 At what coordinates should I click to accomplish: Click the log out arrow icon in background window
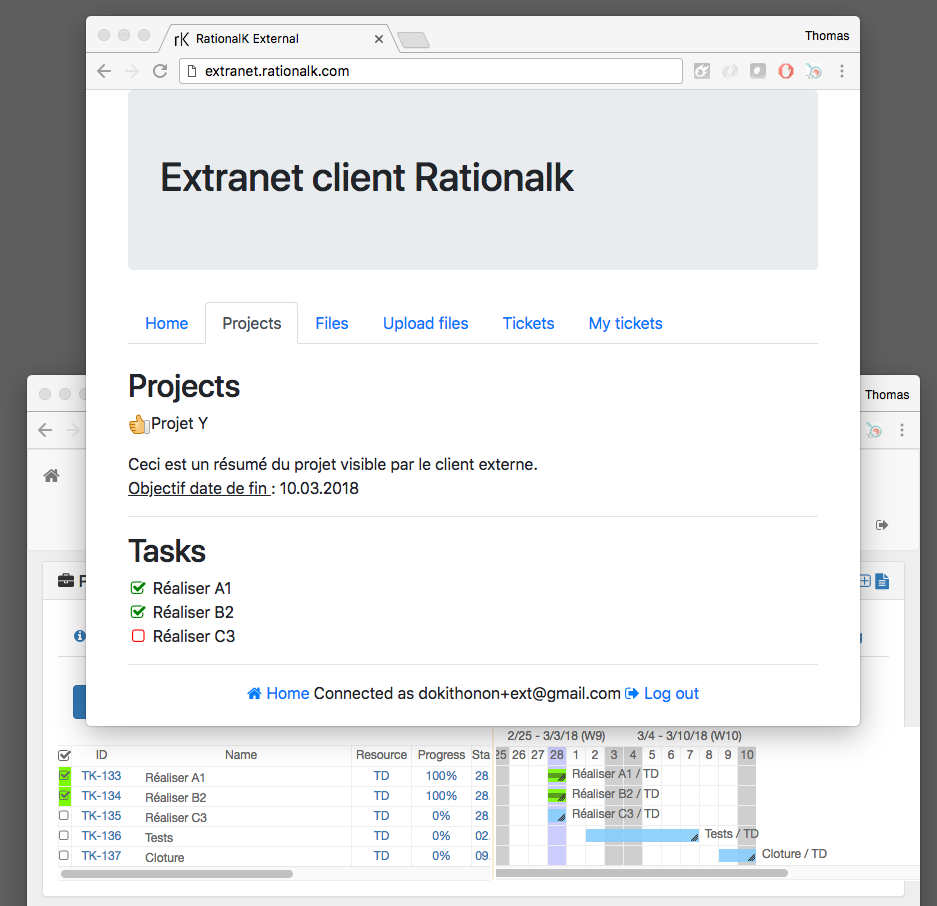pyautogui.click(x=882, y=525)
